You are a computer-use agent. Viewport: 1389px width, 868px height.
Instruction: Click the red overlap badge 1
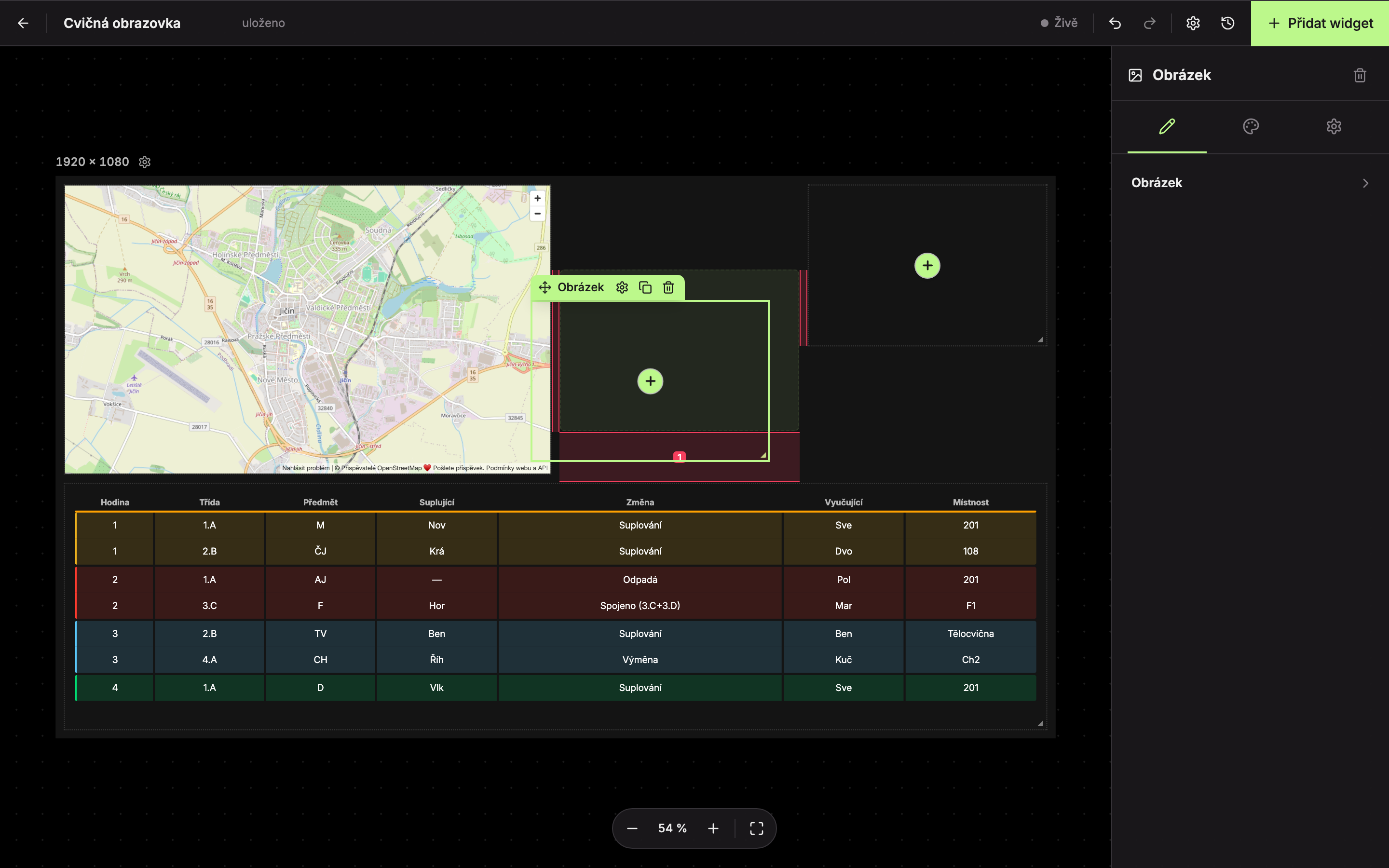680,457
